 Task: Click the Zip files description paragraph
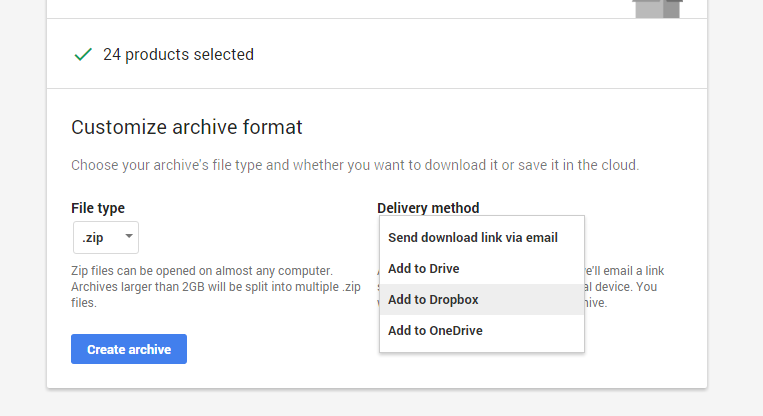pos(201,286)
